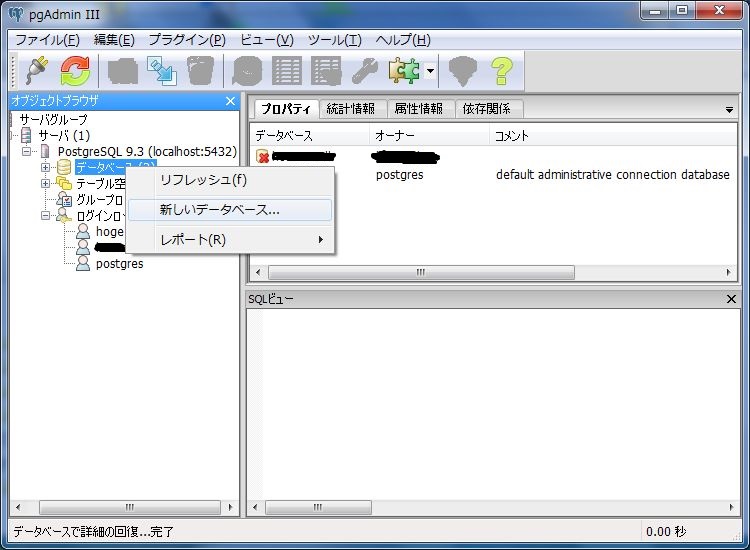Click the サーバ (1) server group icon
750x550 pixels.
[x=27, y=135]
